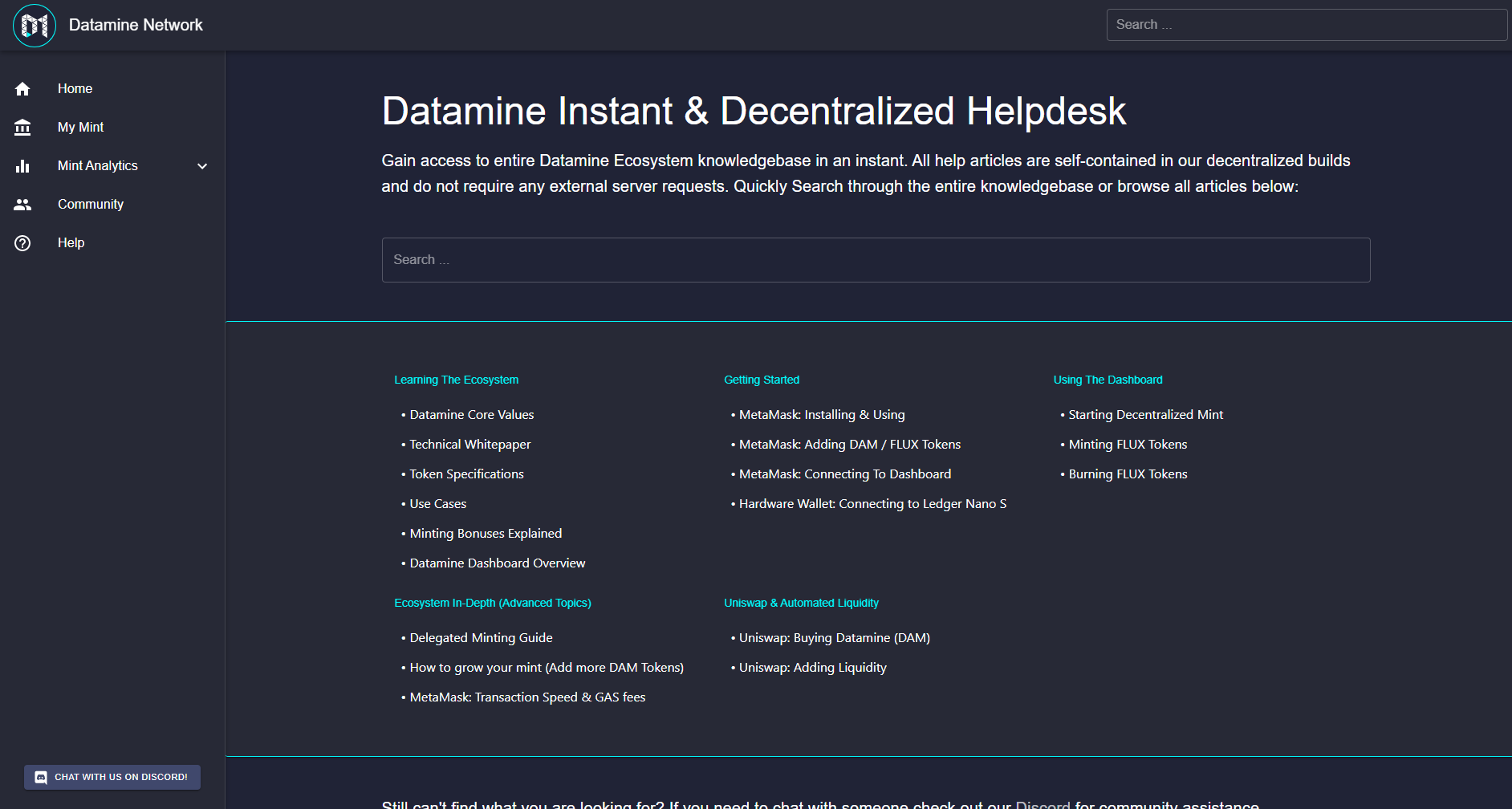1512x809 pixels.
Task: Open Help menu item
Action: point(112,243)
